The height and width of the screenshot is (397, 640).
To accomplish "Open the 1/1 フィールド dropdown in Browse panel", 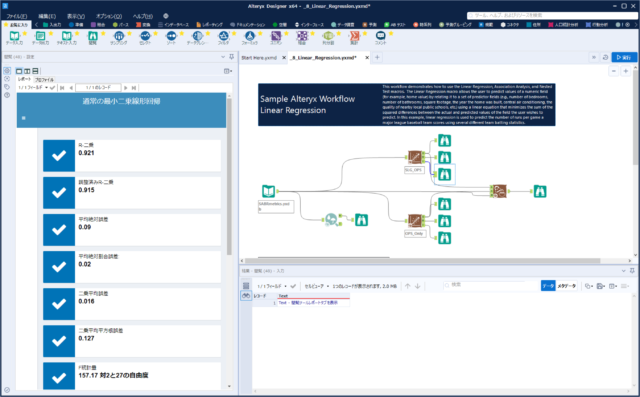I will coord(33,88).
